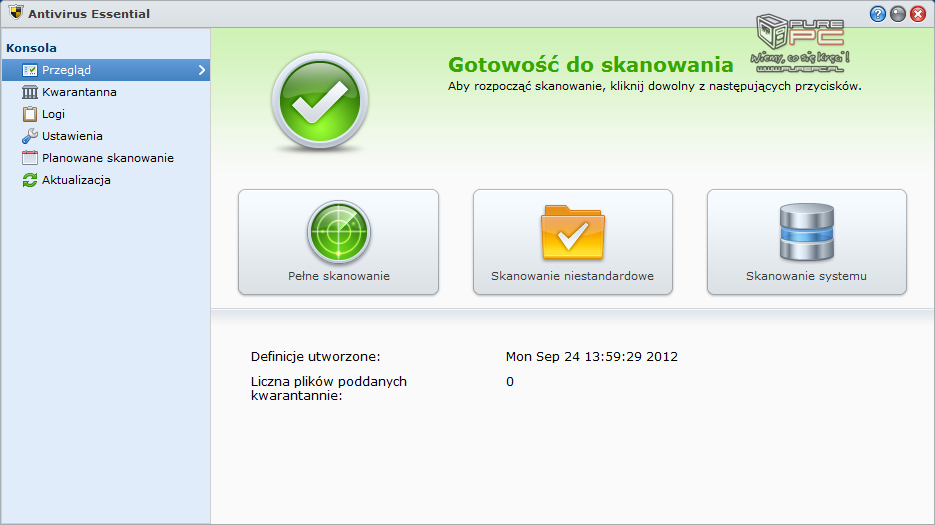Screen dimensions: 935x525
Task: Click the Logi clipboard icon
Action: coord(30,114)
